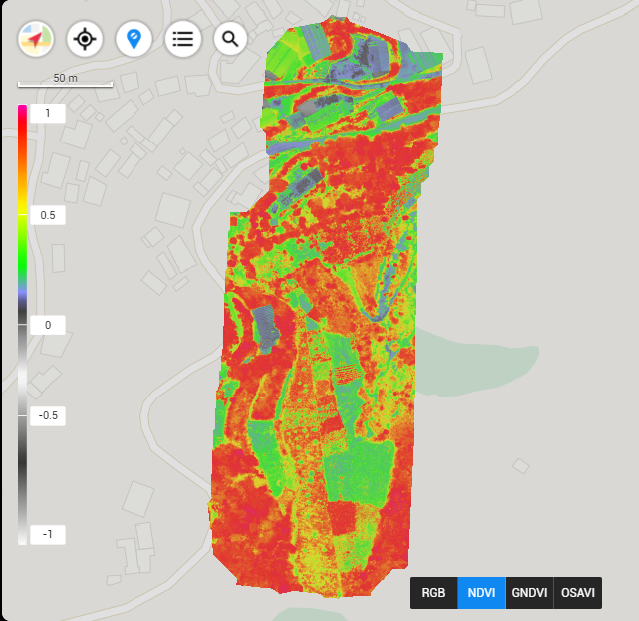This screenshot has height=621, width=639.
Task: Enable the GNDVI index view
Action: [529, 593]
